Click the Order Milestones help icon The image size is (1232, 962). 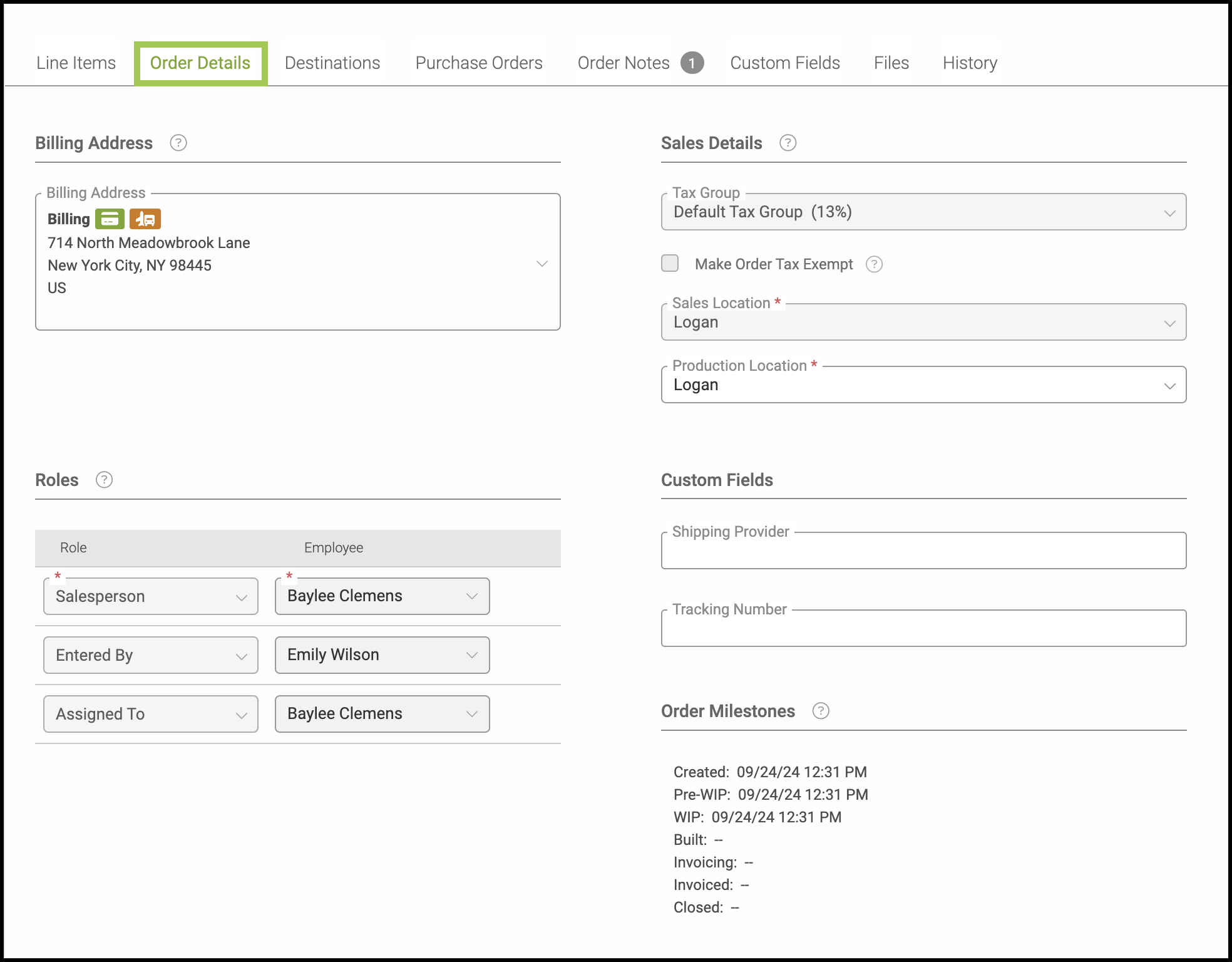(820, 711)
